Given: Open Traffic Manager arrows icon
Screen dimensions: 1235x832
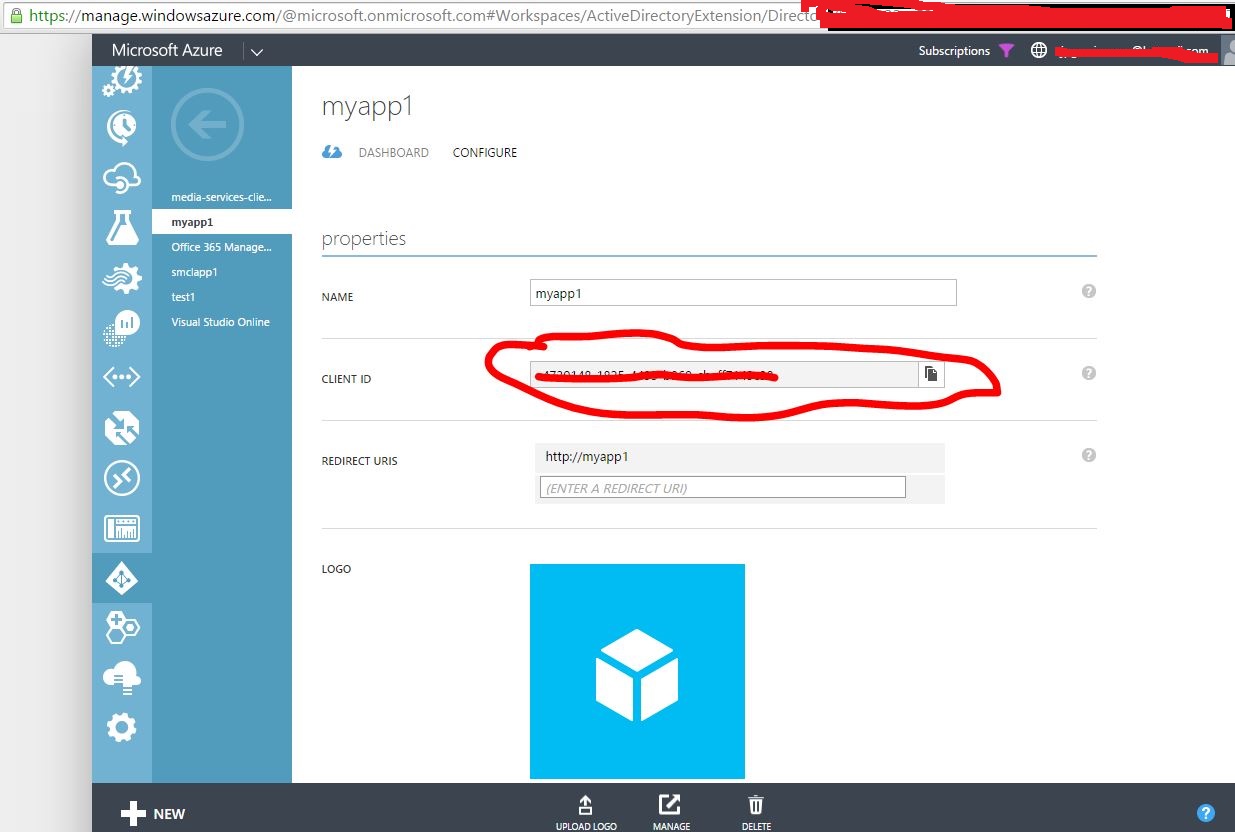Looking at the screenshot, I should tap(122, 428).
